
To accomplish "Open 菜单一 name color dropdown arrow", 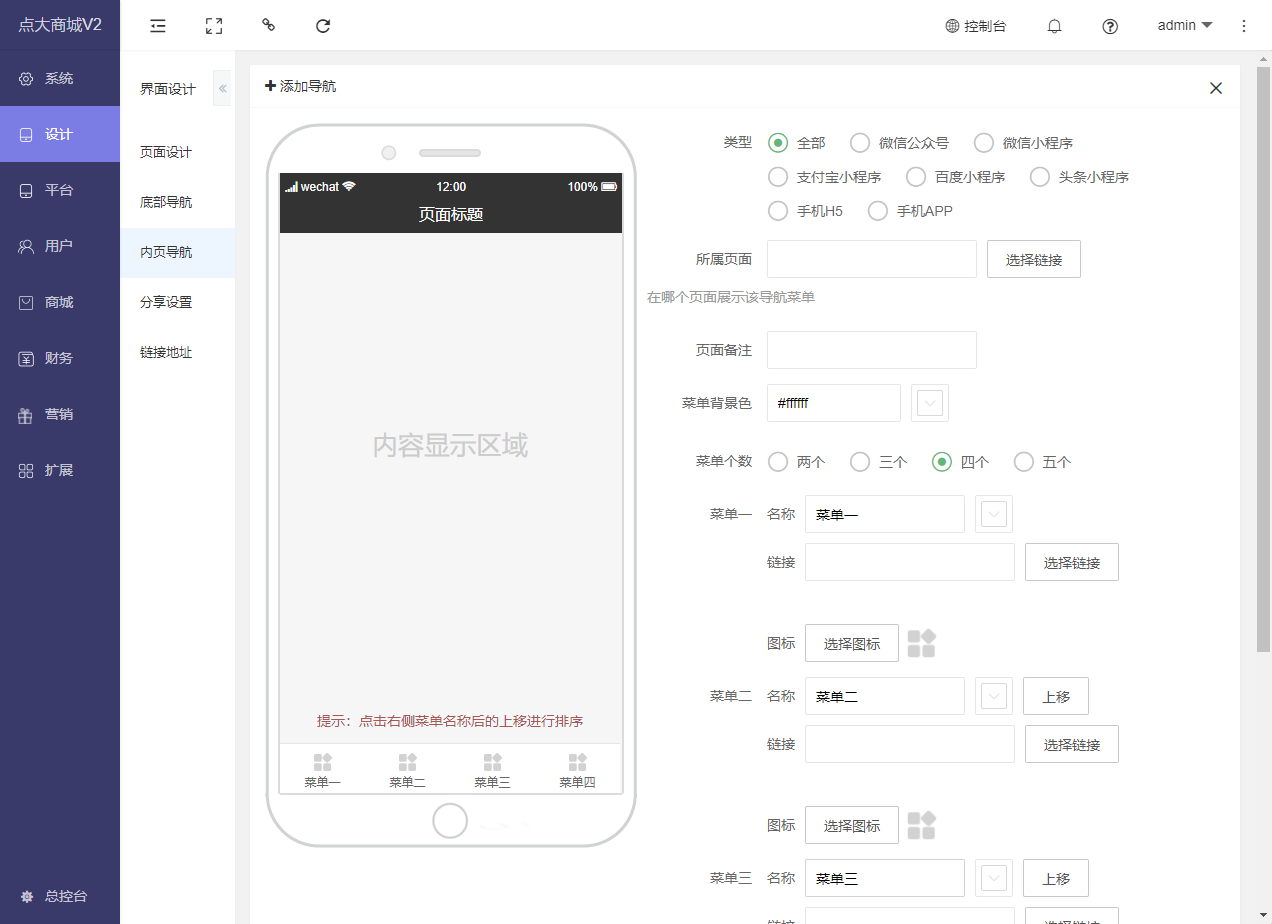I will tap(994, 514).
